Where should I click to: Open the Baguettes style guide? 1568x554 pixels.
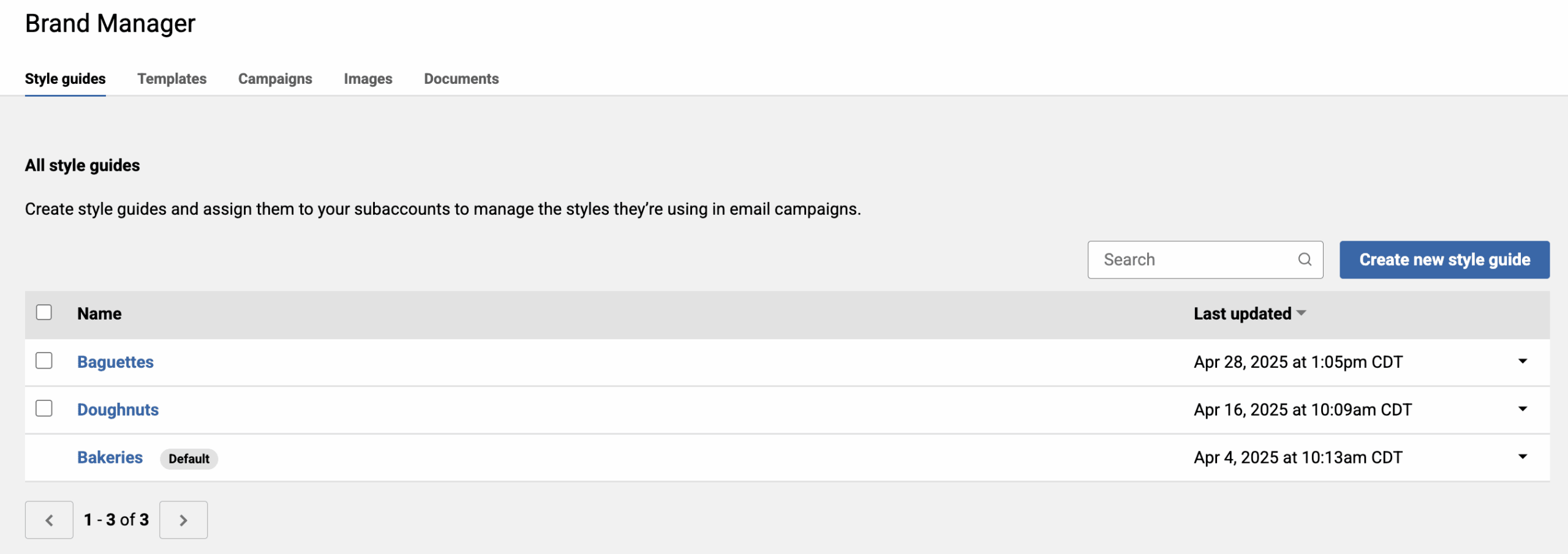(115, 362)
